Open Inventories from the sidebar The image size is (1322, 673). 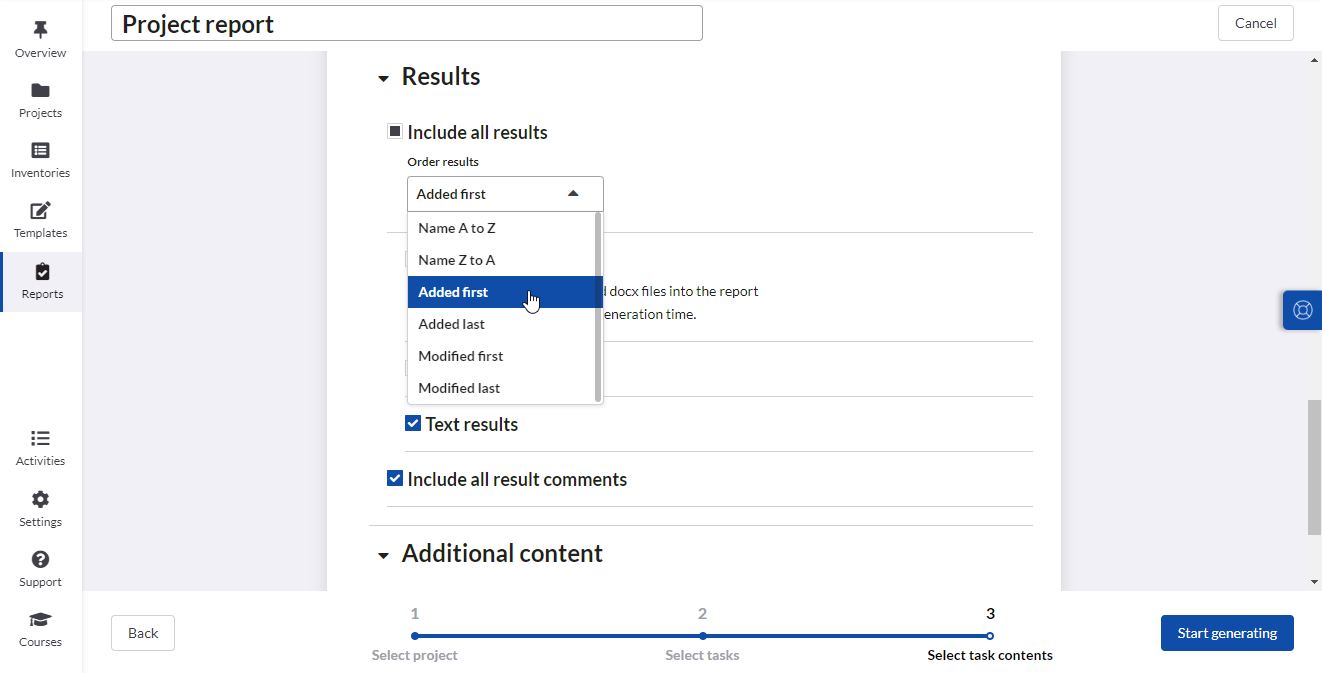point(40,158)
